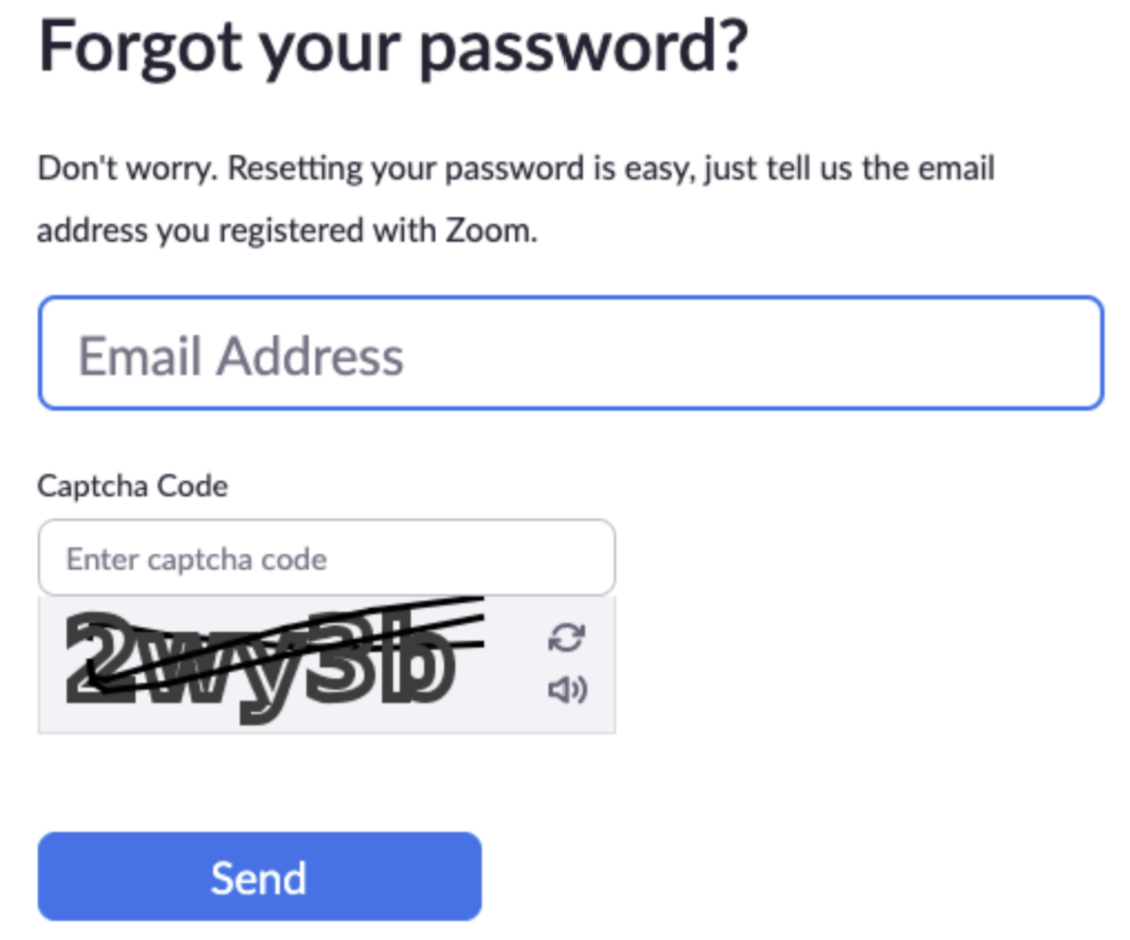Refresh the captcha image
Screen dimensions: 1130x940
[567, 637]
